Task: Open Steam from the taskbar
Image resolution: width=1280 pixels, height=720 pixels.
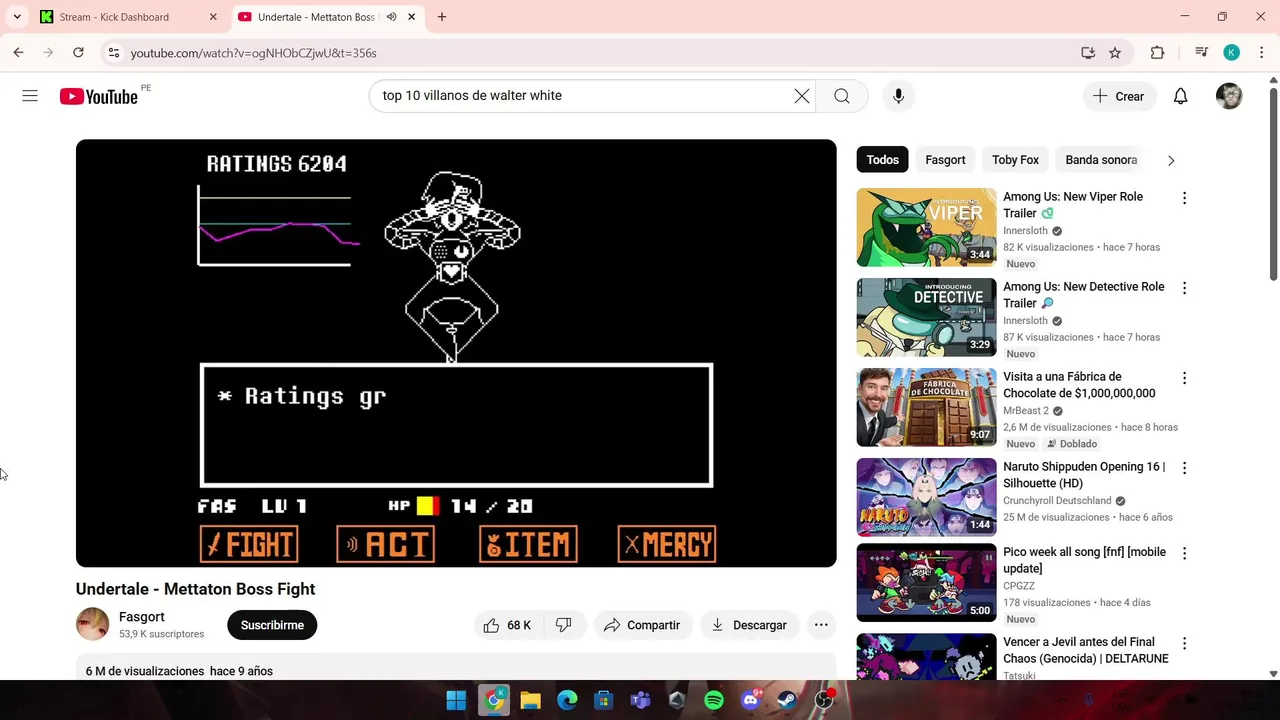Action: point(788,701)
